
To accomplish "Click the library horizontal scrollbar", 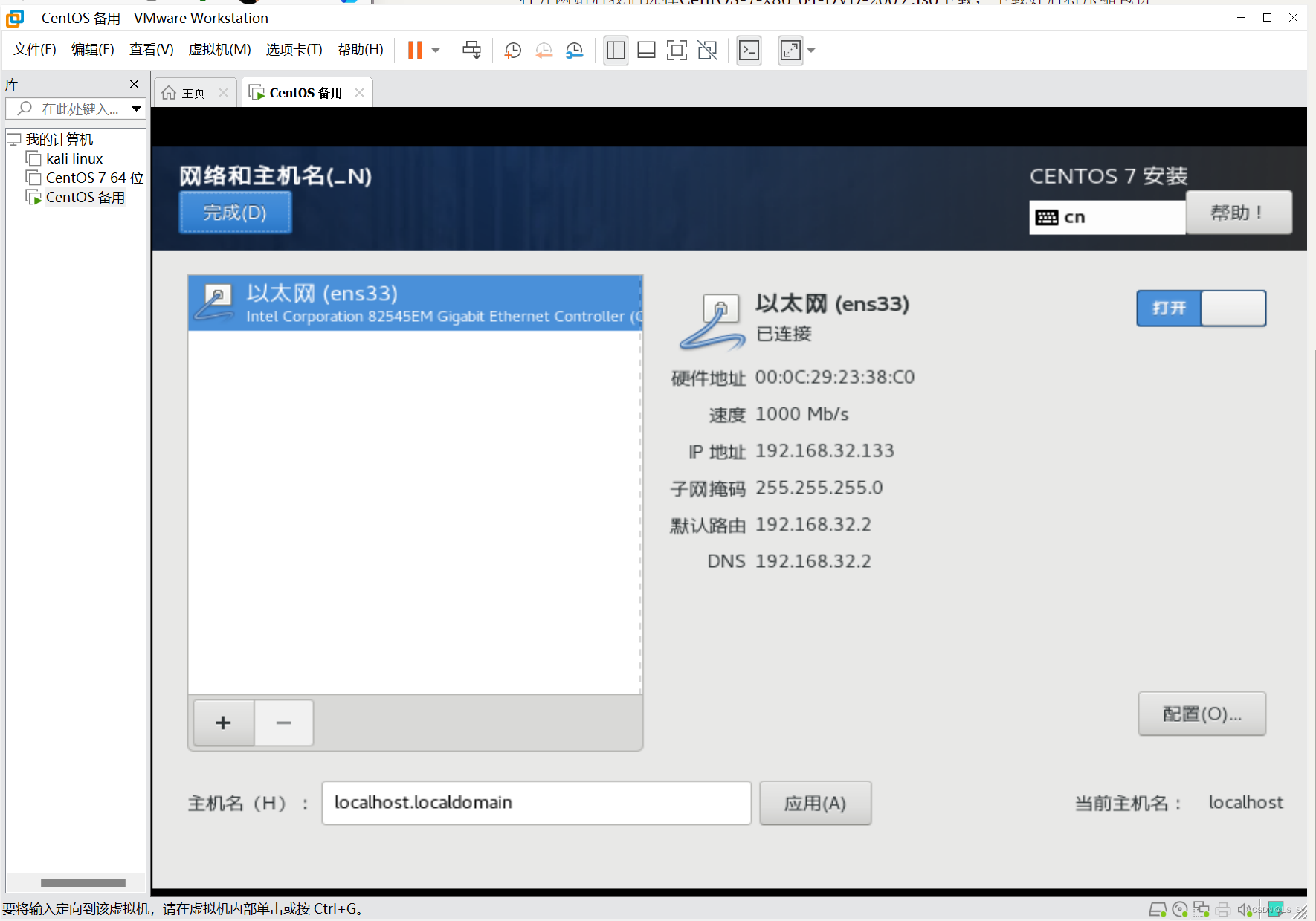I will [x=83, y=882].
